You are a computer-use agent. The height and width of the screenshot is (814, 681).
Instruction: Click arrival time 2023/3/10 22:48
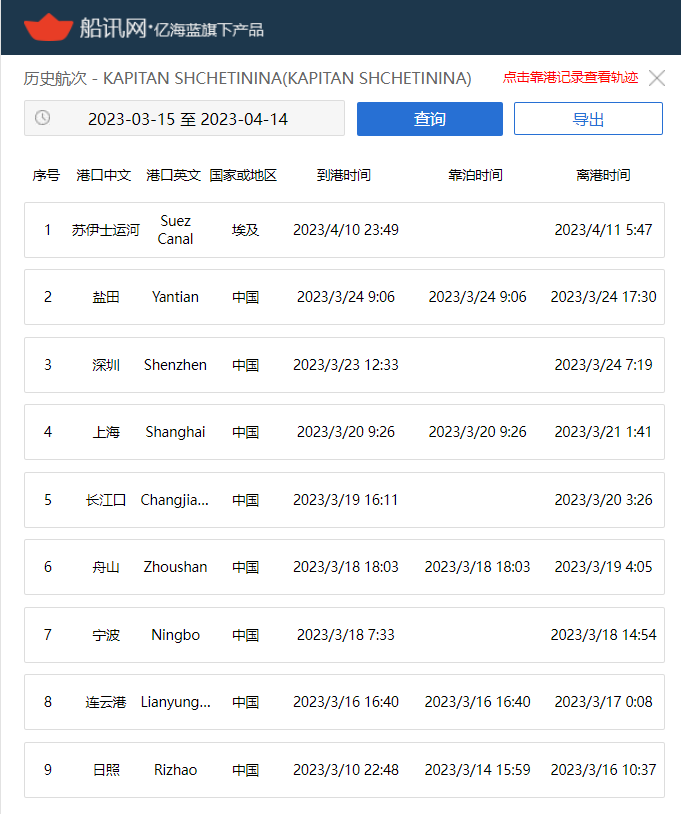pyautogui.click(x=346, y=770)
